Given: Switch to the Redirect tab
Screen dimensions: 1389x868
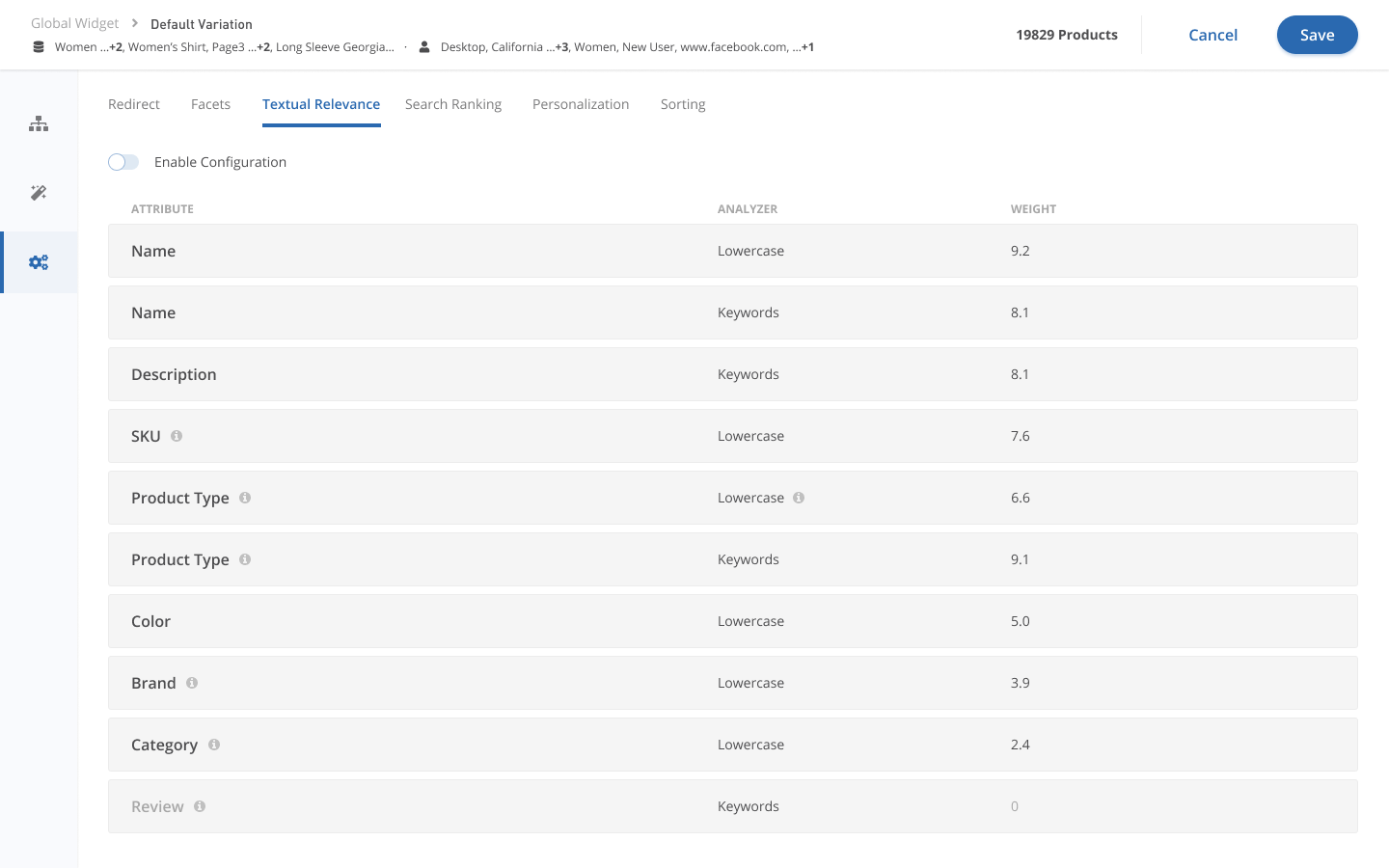Looking at the screenshot, I should (x=134, y=104).
